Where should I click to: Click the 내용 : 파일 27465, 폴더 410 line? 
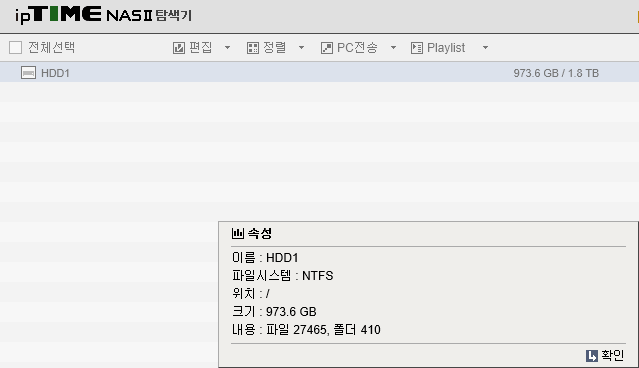click(306, 330)
